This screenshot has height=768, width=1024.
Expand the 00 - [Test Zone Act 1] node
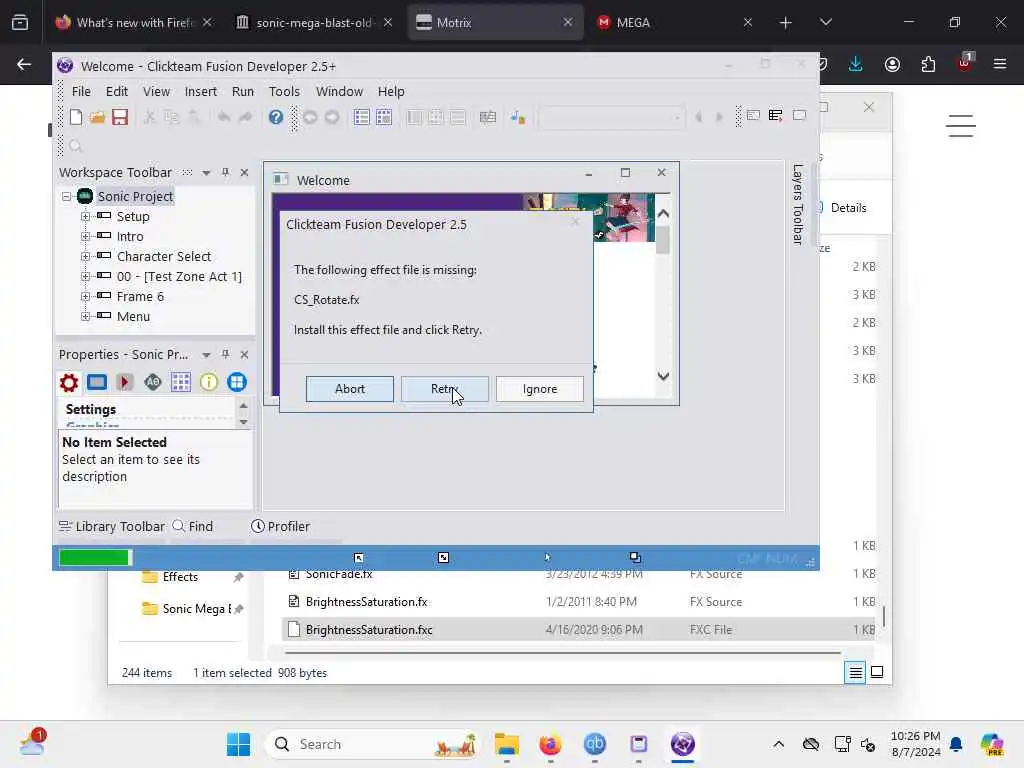point(86,276)
